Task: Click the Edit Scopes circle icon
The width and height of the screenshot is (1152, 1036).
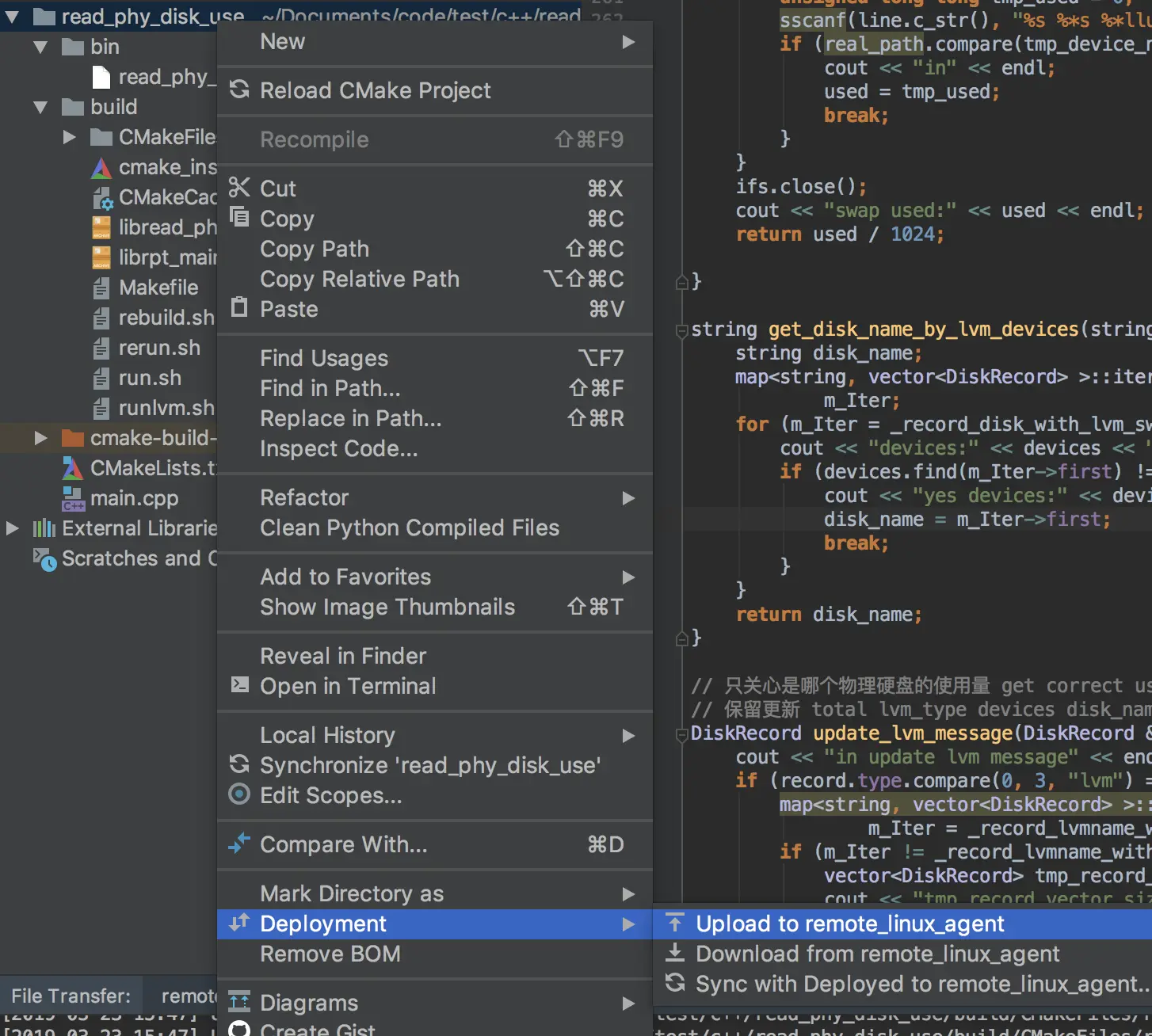Action: [x=239, y=794]
